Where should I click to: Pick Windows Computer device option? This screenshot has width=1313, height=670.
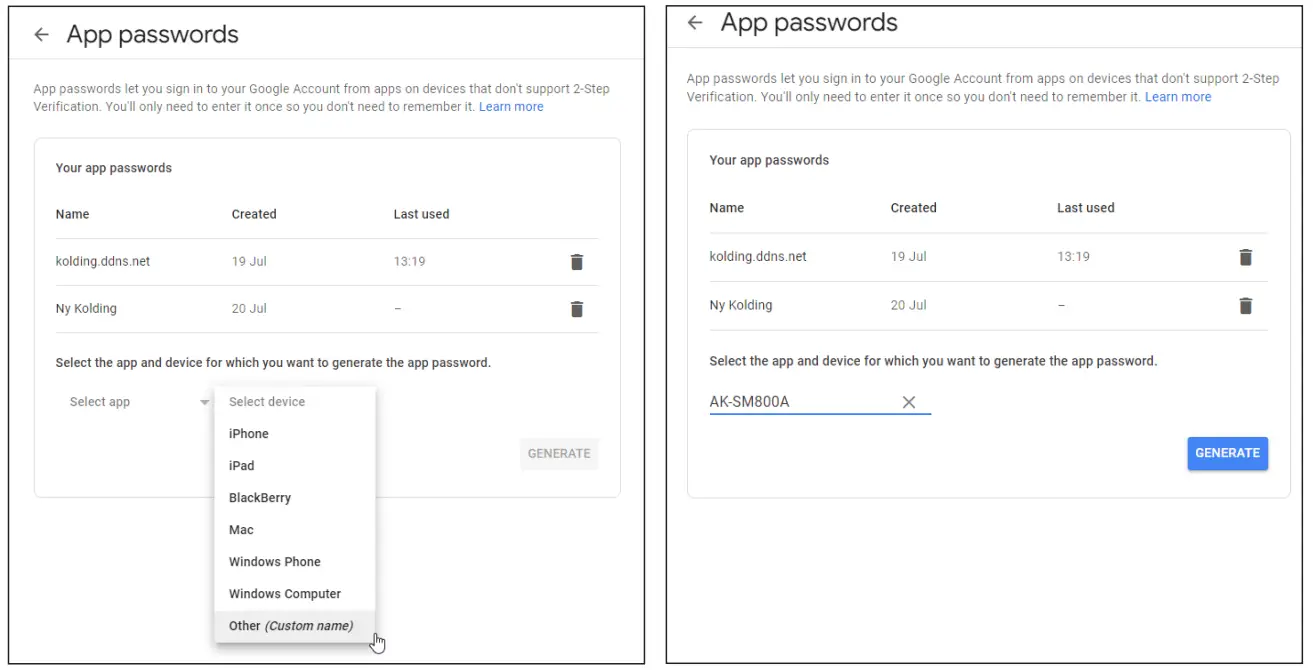point(285,594)
